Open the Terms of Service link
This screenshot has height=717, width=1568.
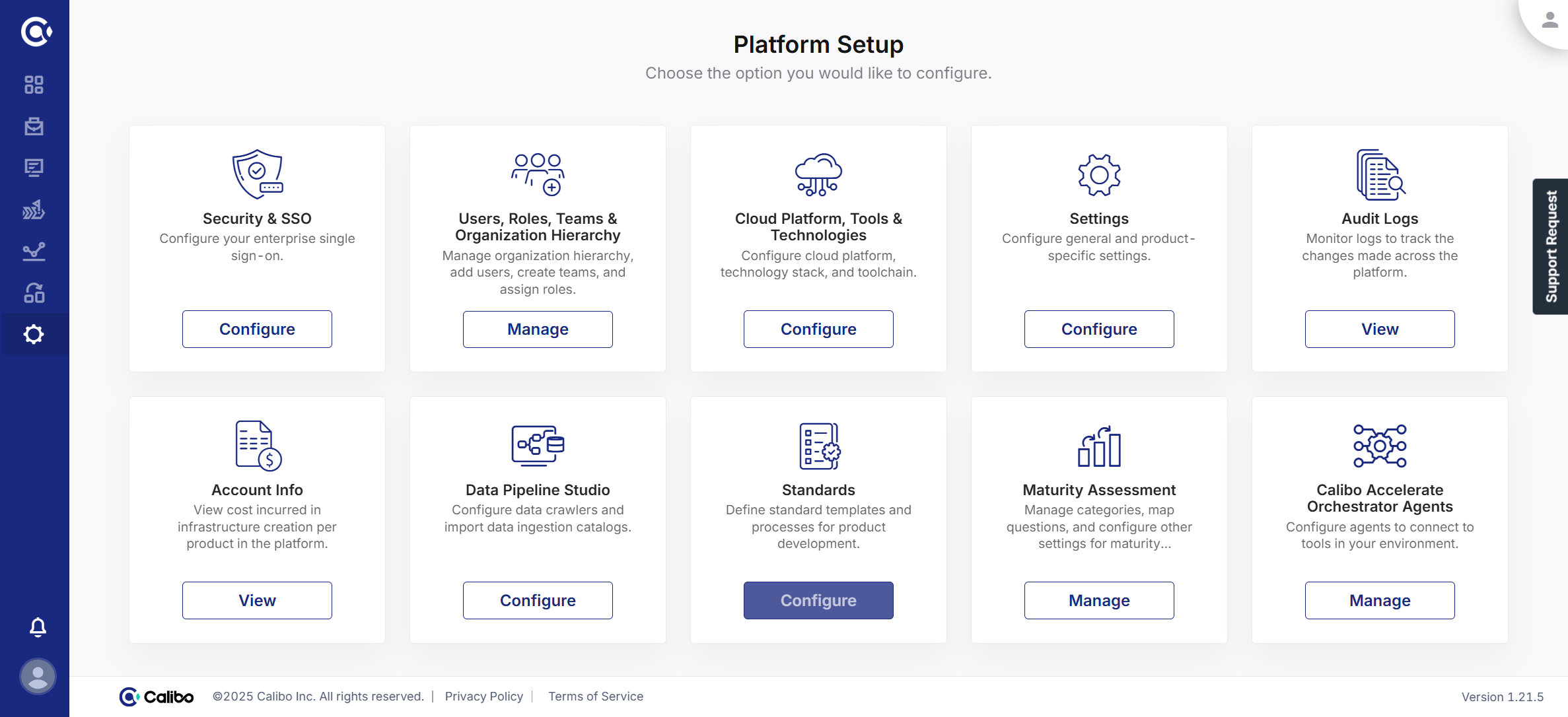595,697
